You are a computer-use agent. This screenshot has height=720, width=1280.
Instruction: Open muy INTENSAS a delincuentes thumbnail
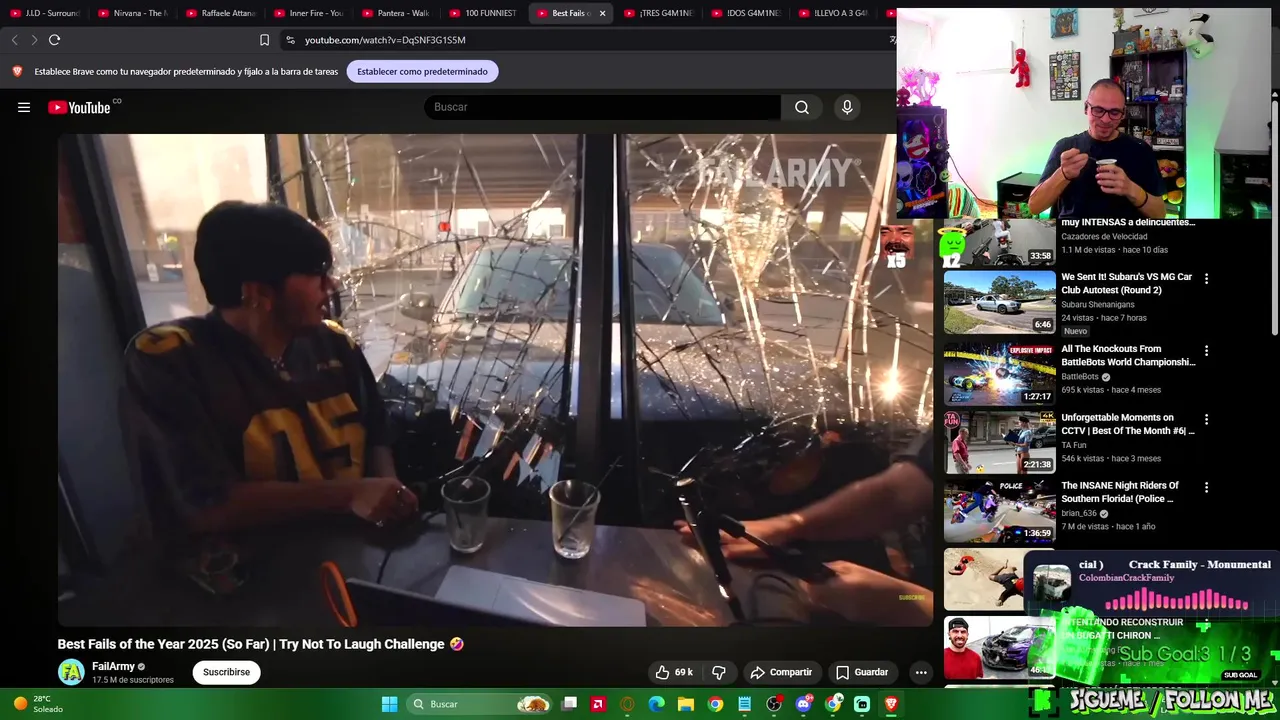point(999,243)
